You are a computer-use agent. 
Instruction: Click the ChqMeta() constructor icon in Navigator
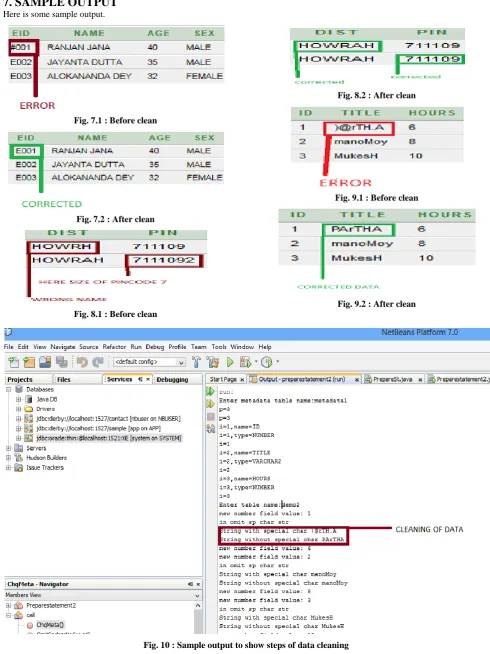[30, 625]
